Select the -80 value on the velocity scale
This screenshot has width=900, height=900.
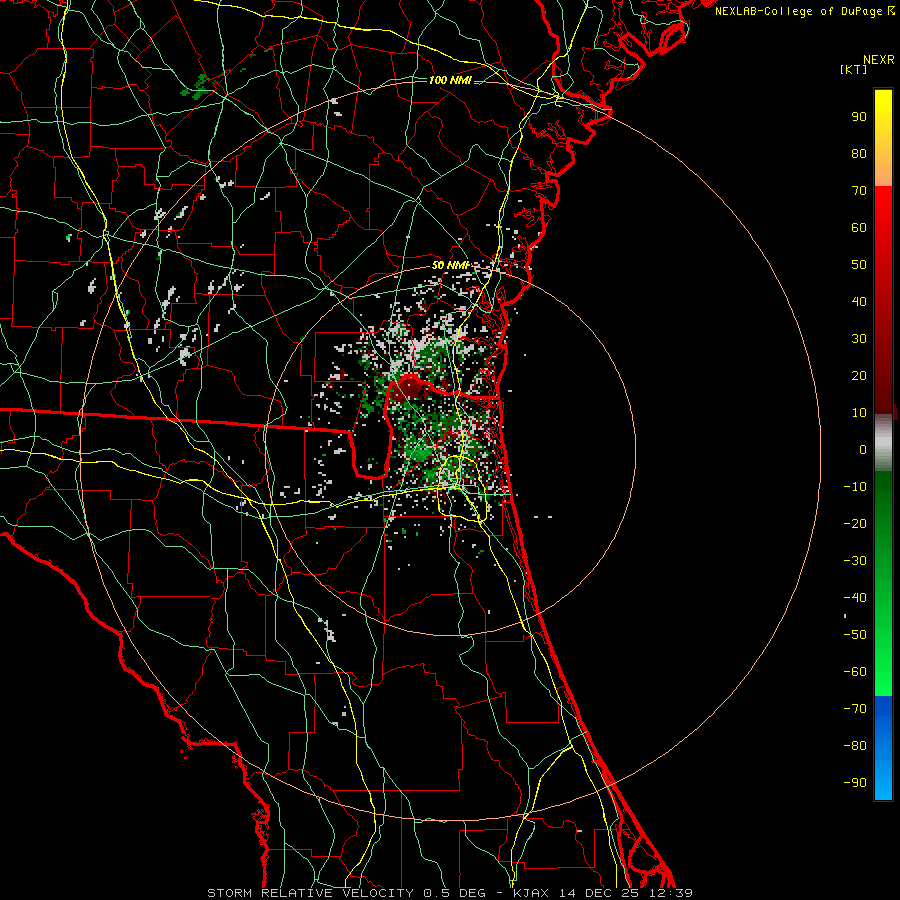point(855,746)
